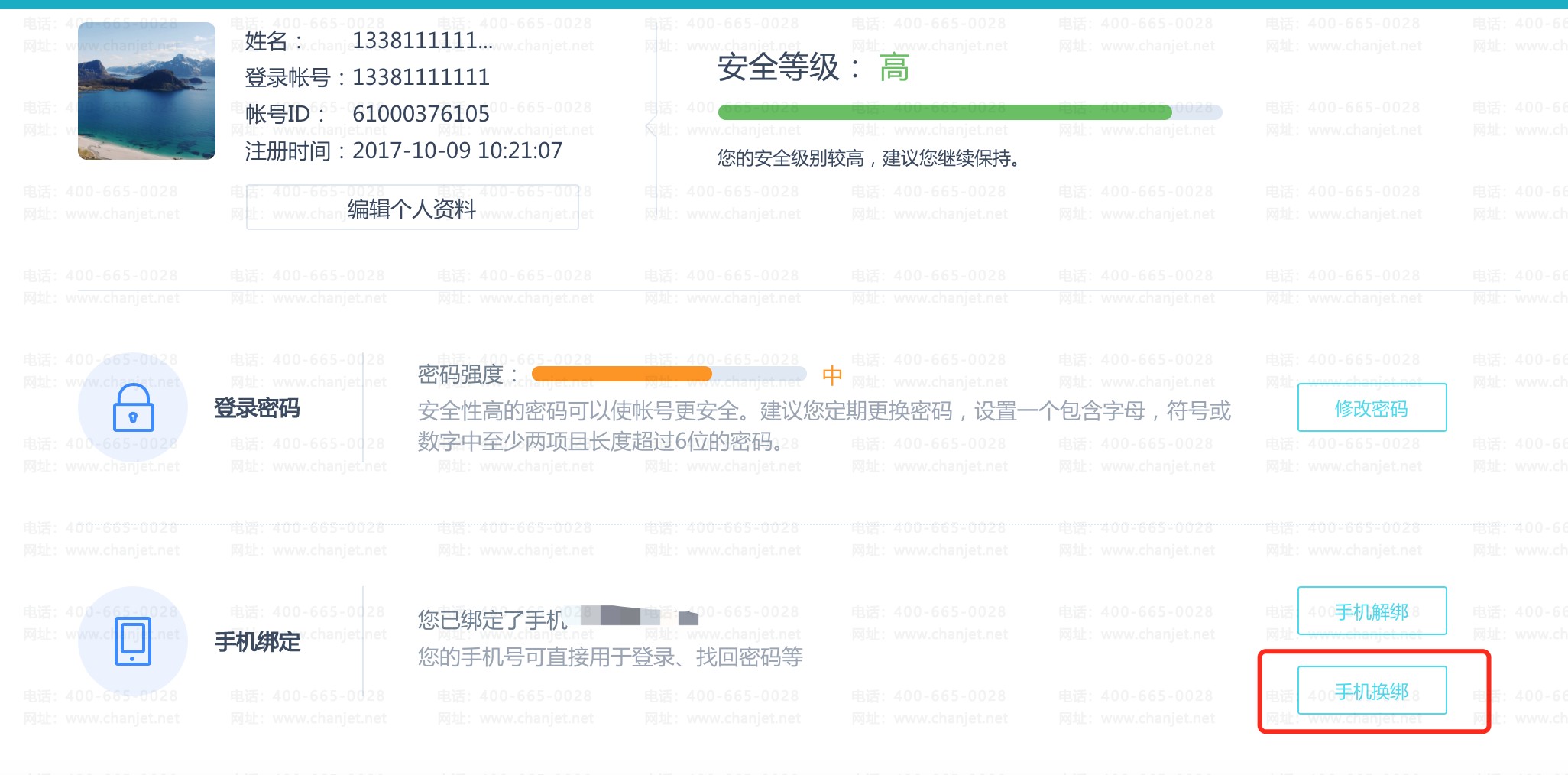Screen dimensions: 1568x775
Task: Click the profile avatar landscape photo
Action: point(147,91)
